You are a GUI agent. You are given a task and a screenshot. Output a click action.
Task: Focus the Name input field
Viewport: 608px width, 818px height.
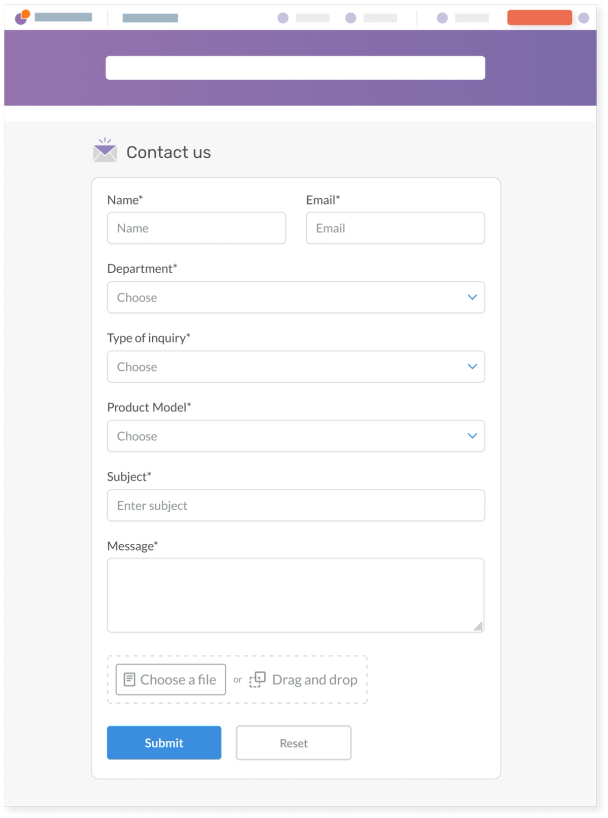coord(196,228)
